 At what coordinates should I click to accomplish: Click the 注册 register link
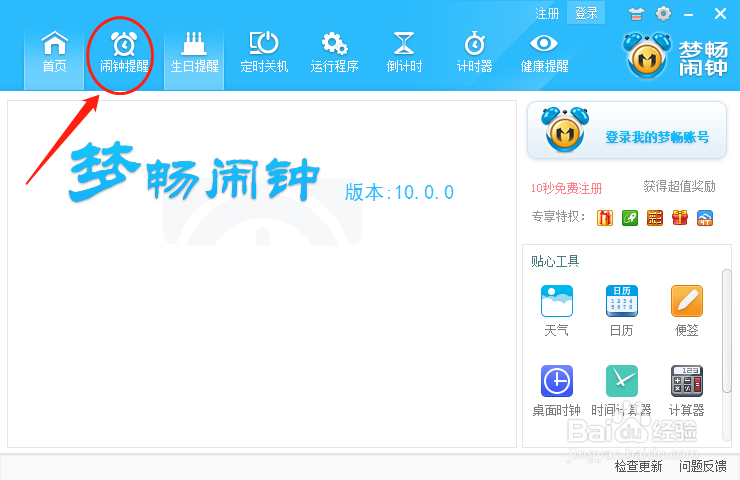pos(547,13)
